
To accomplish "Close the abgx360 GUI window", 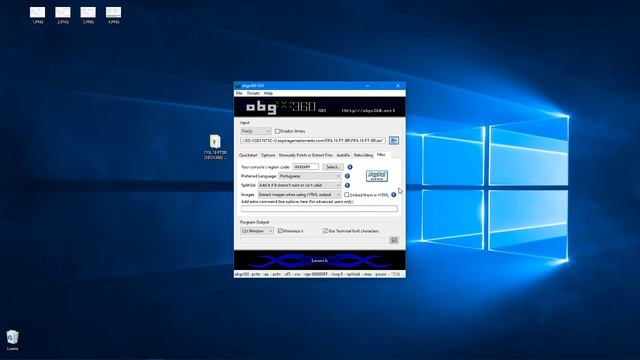I will [398, 86].
